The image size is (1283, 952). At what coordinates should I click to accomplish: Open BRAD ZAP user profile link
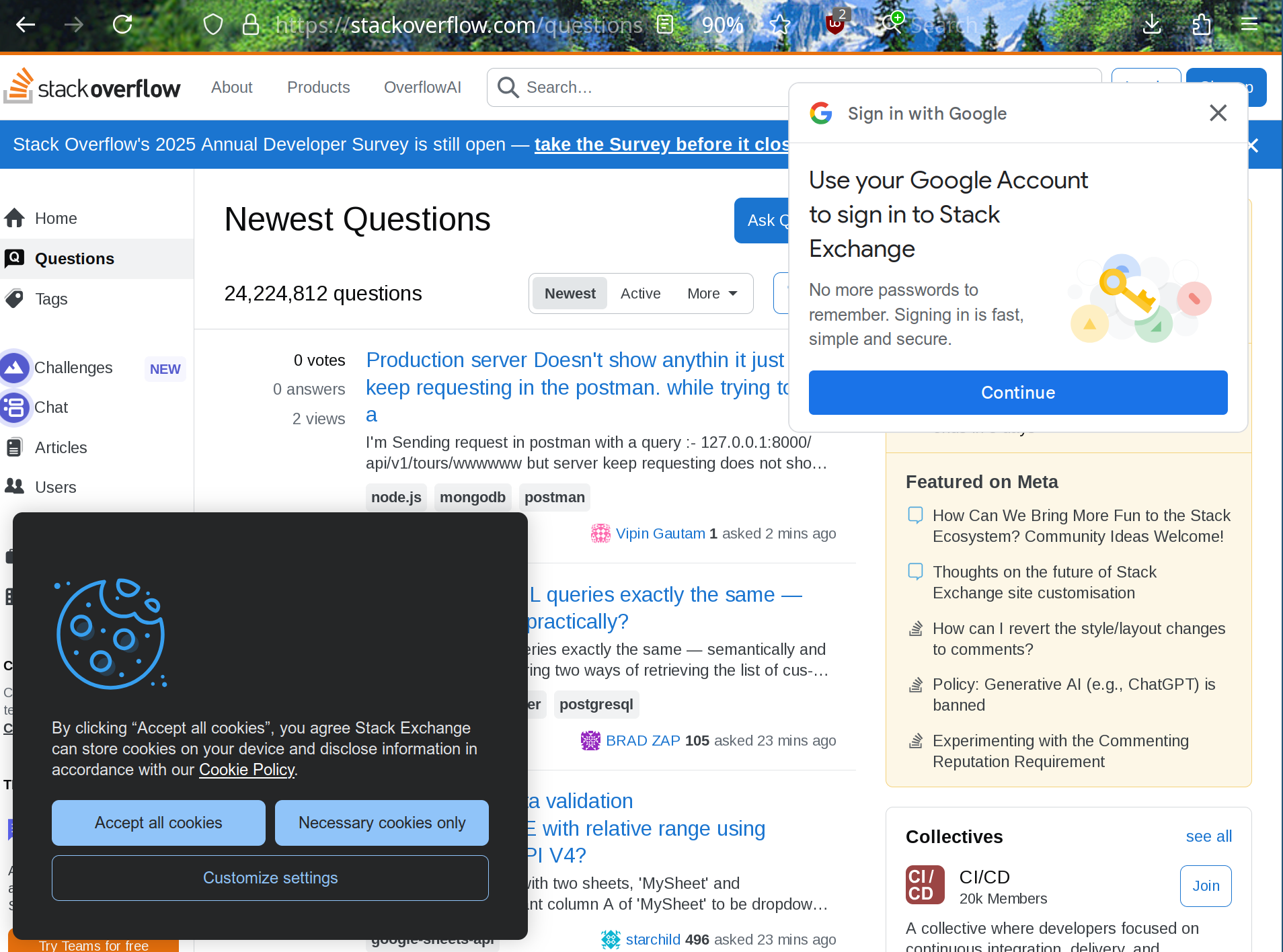click(x=643, y=741)
